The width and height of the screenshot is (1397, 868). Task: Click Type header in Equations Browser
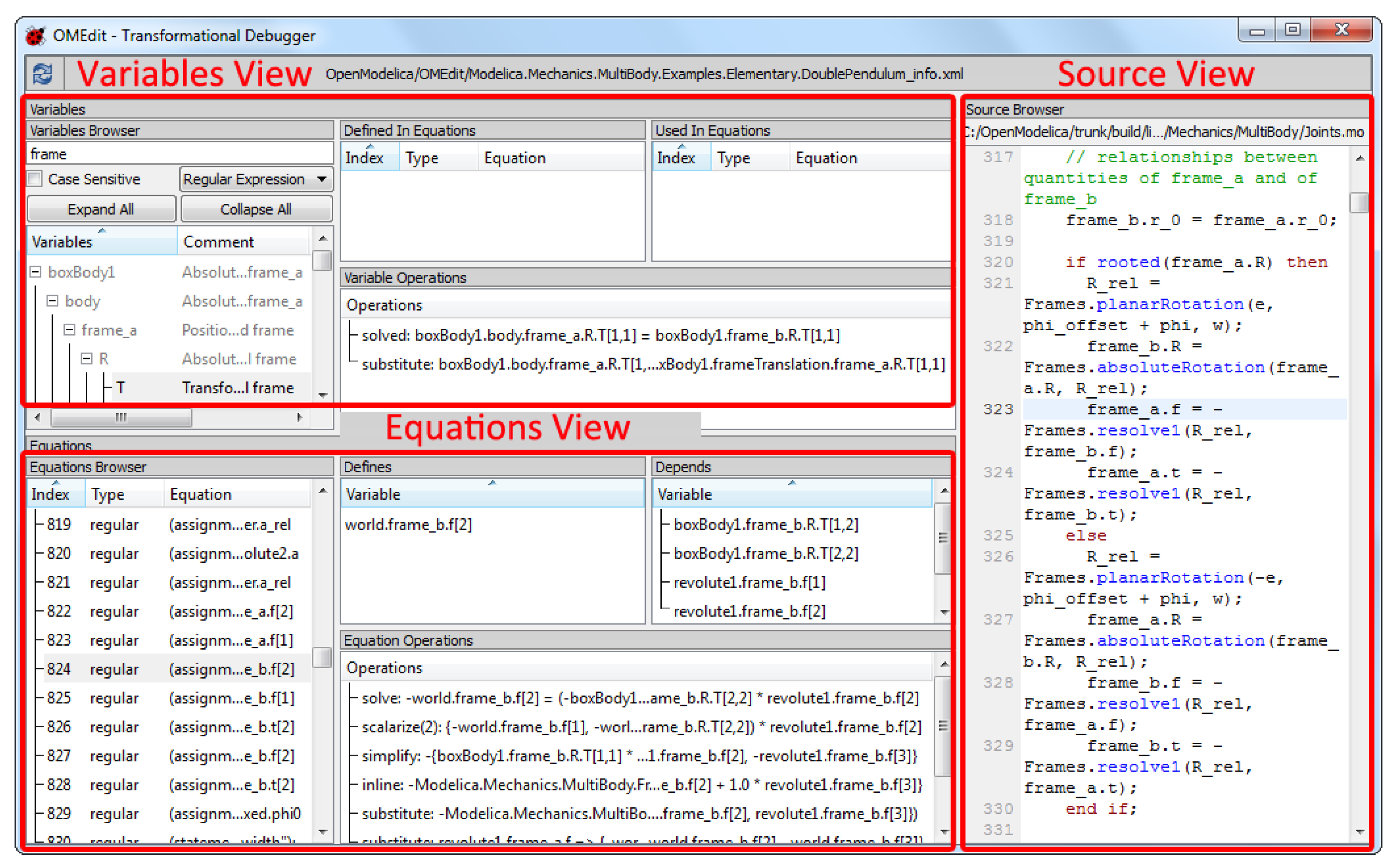click(x=125, y=494)
